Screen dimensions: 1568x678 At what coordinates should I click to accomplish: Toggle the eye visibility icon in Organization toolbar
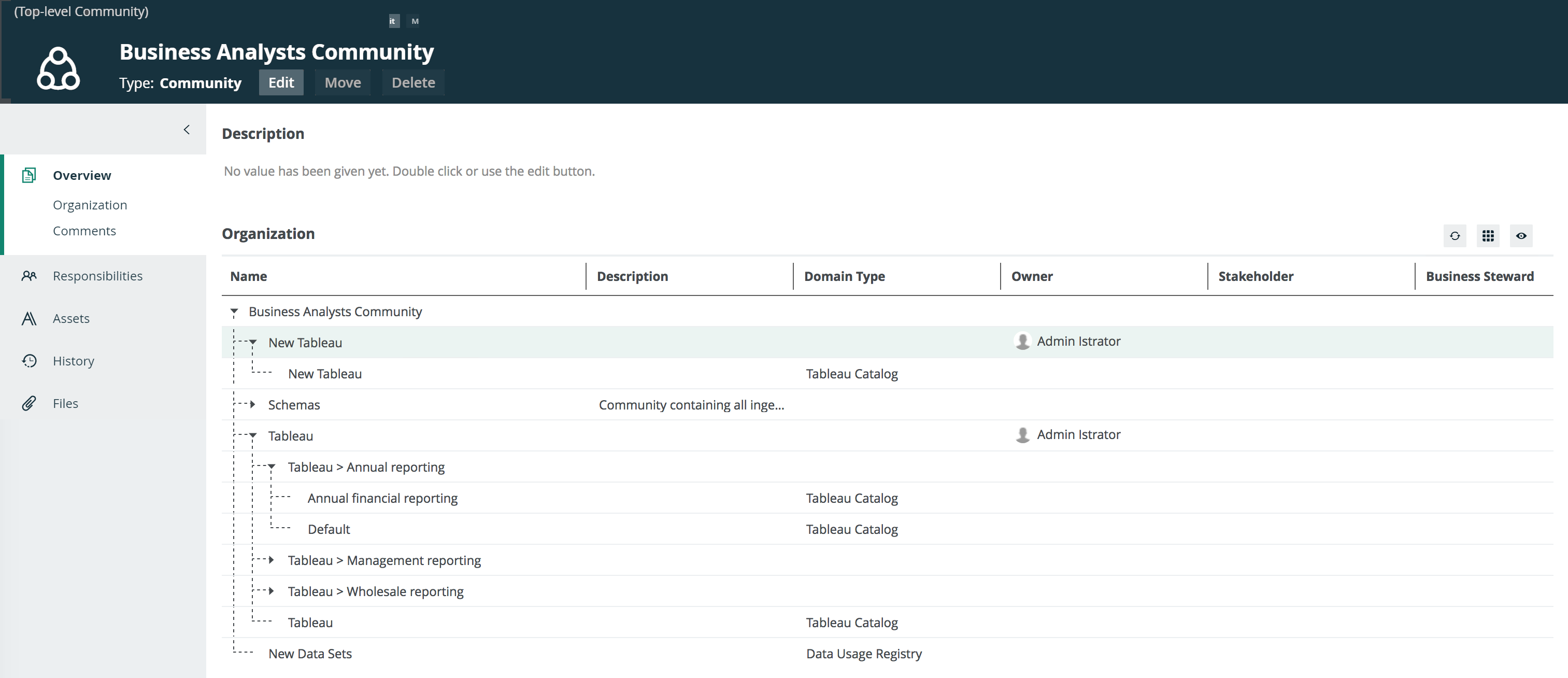coord(1520,236)
